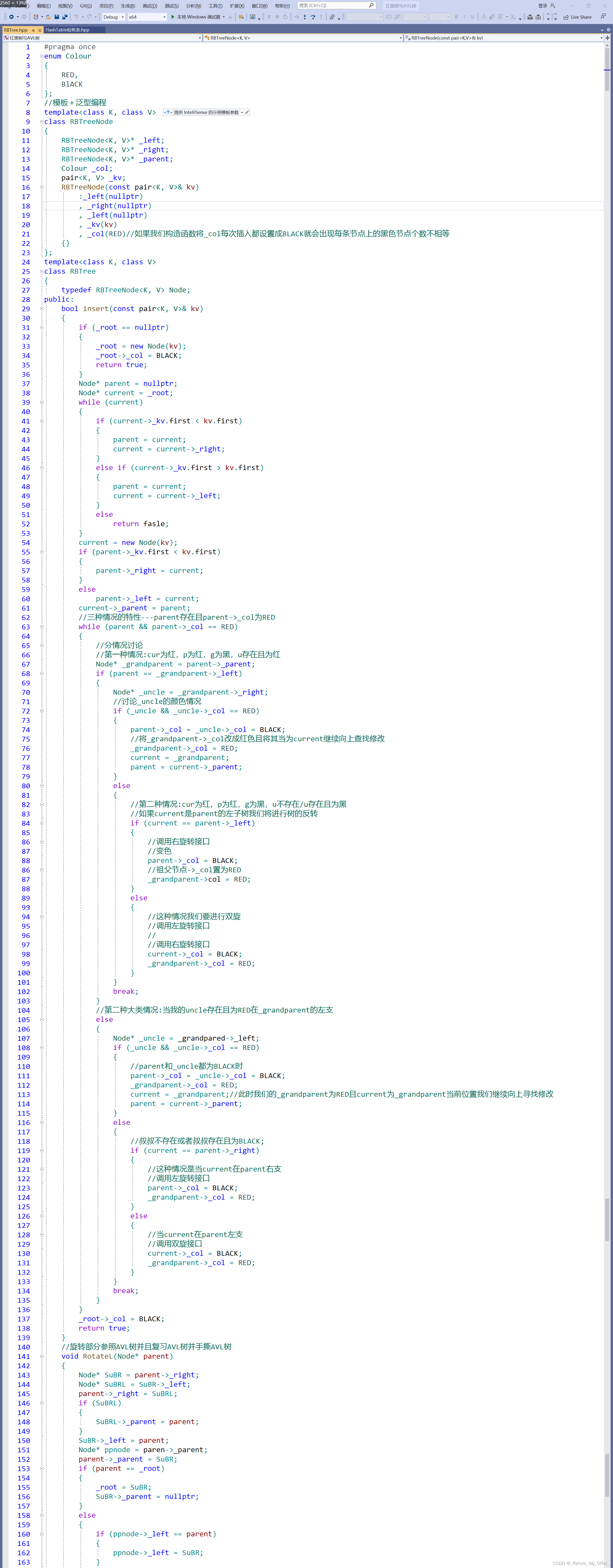Open the RBTreeNode<K, V> class dropdown
The height and width of the screenshot is (1568, 613).
(303, 38)
